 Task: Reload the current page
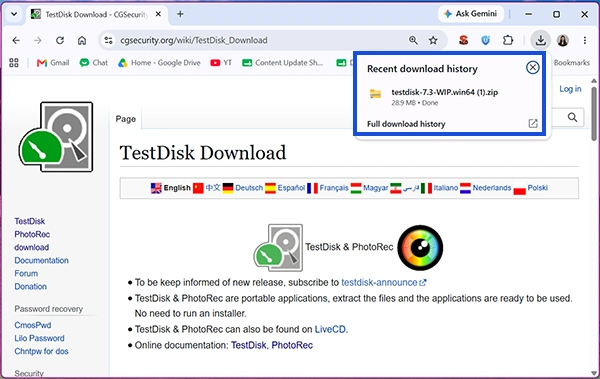click(x=60, y=40)
